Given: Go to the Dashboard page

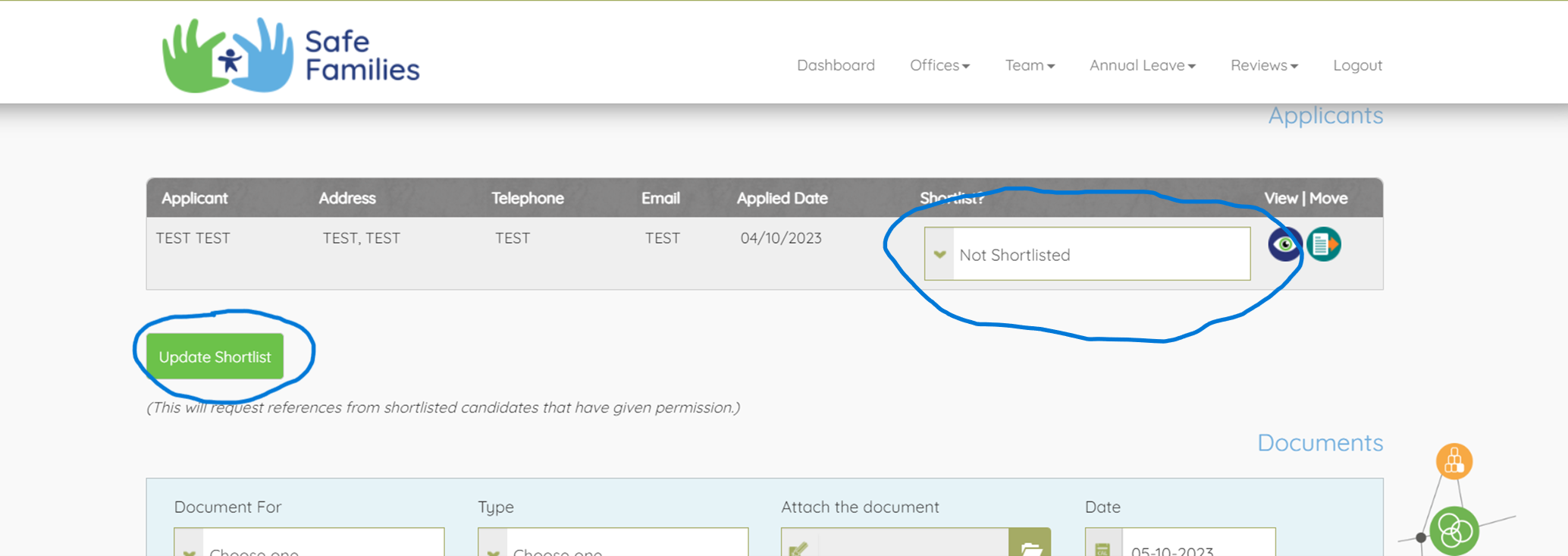Looking at the screenshot, I should tap(836, 65).
